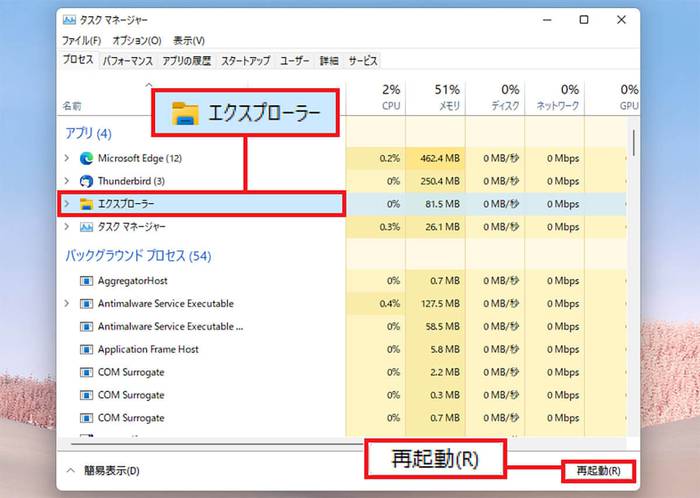
Task: Switch to the パフォーマンス tab
Action: pos(128,61)
